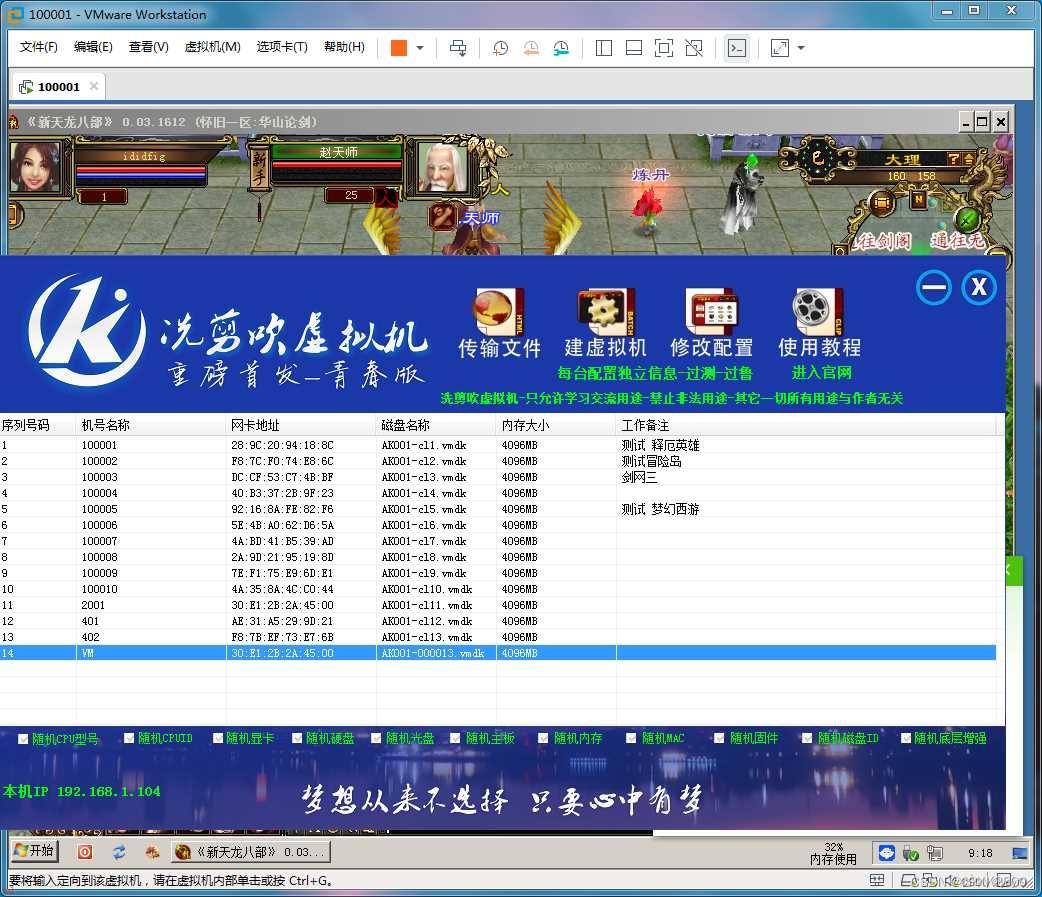1042x897 pixels.
Task: Click the revert to snapshot icon
Action: pyautogui.click(x=531, y=48)
